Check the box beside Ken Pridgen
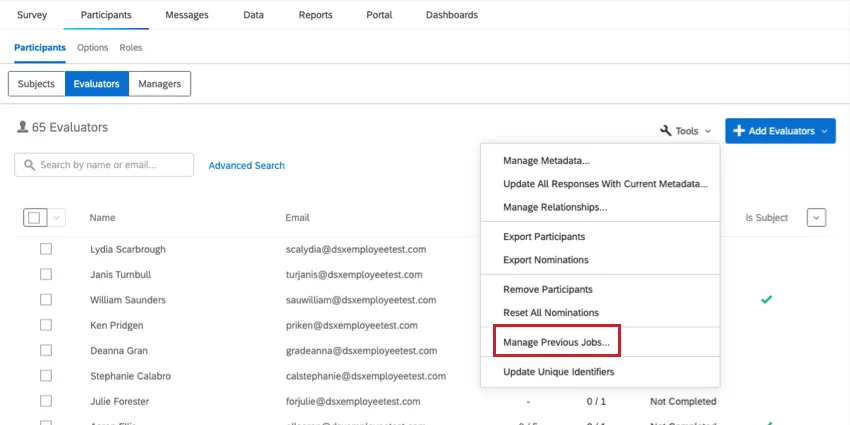850x425 pixels. click(46, 325)
